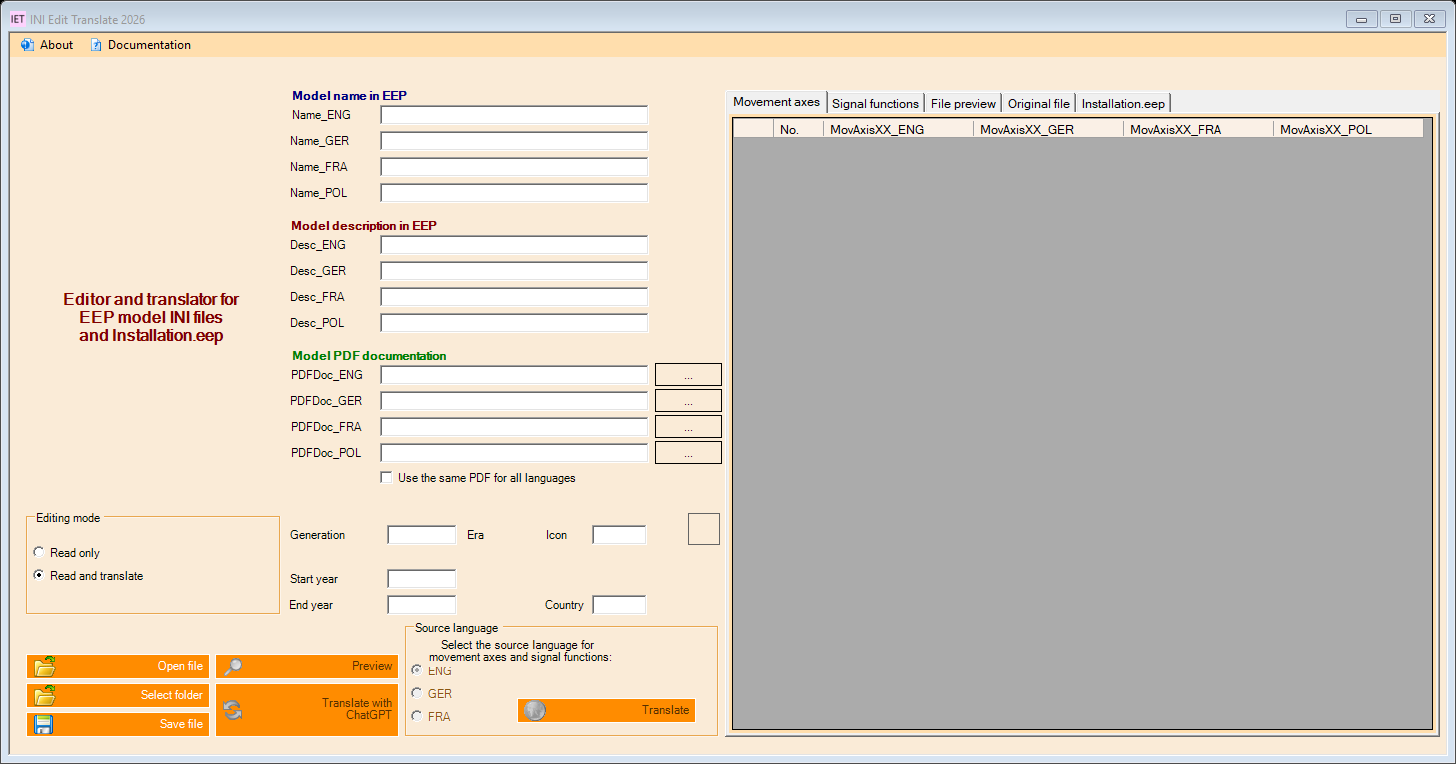Select the Movement axes tab
Image resolution: width=1456 pixels, height=764 pixels.
[777, 102]
